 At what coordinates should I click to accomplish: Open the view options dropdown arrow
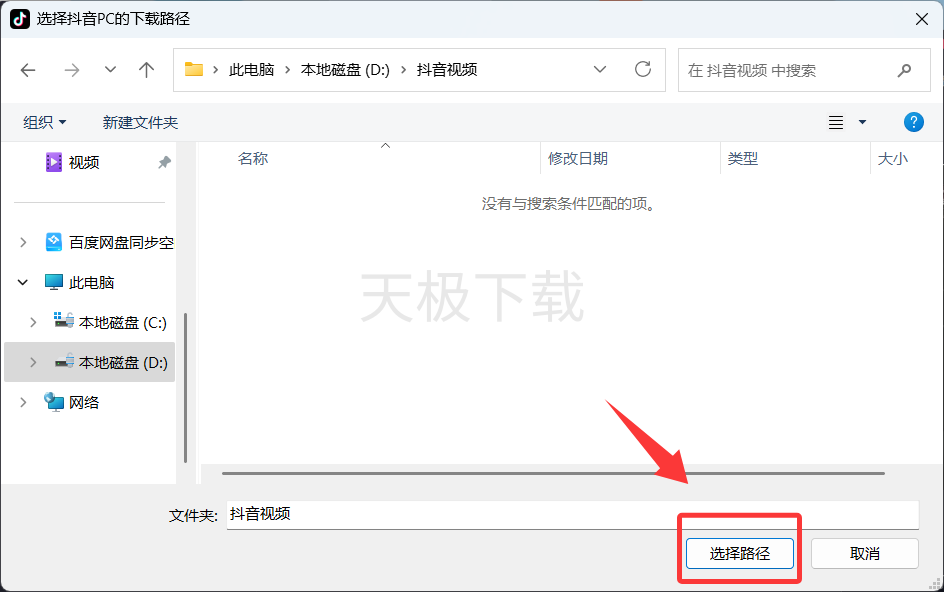[x=862, y=122]
